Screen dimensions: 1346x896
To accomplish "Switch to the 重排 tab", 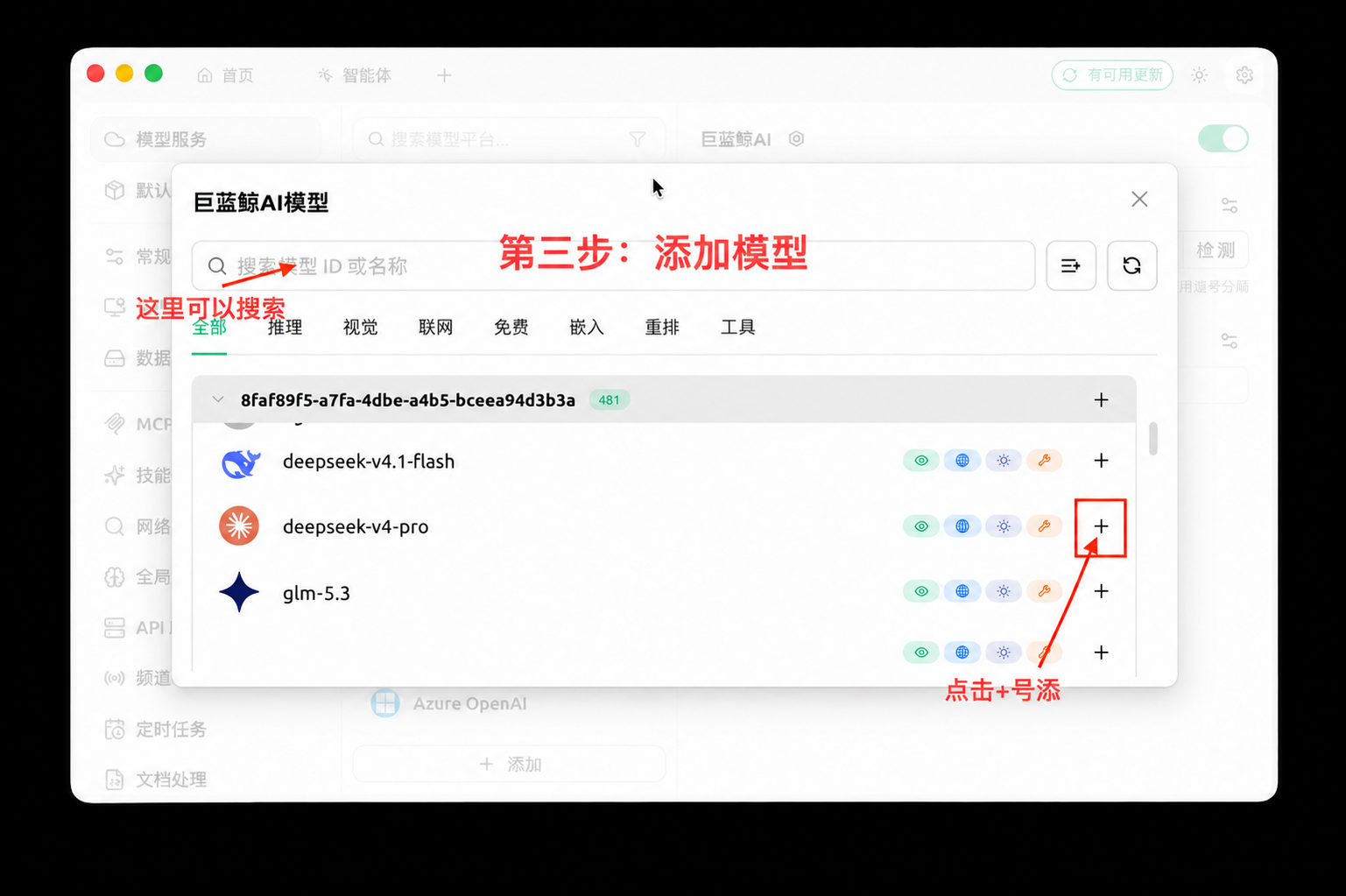I will [x=661, y=328].
